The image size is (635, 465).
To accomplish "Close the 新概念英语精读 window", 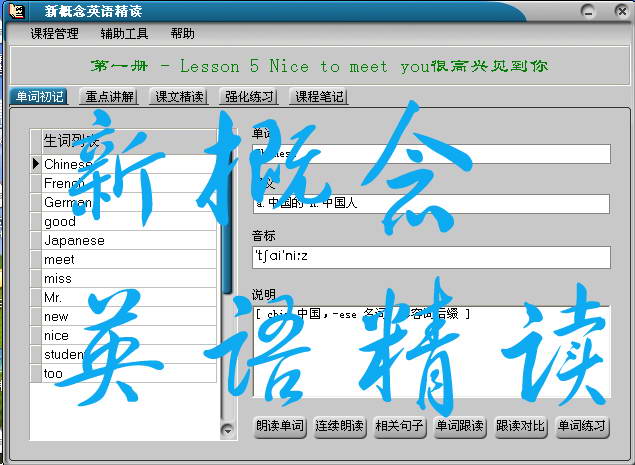I will click(x=622, y=11).
